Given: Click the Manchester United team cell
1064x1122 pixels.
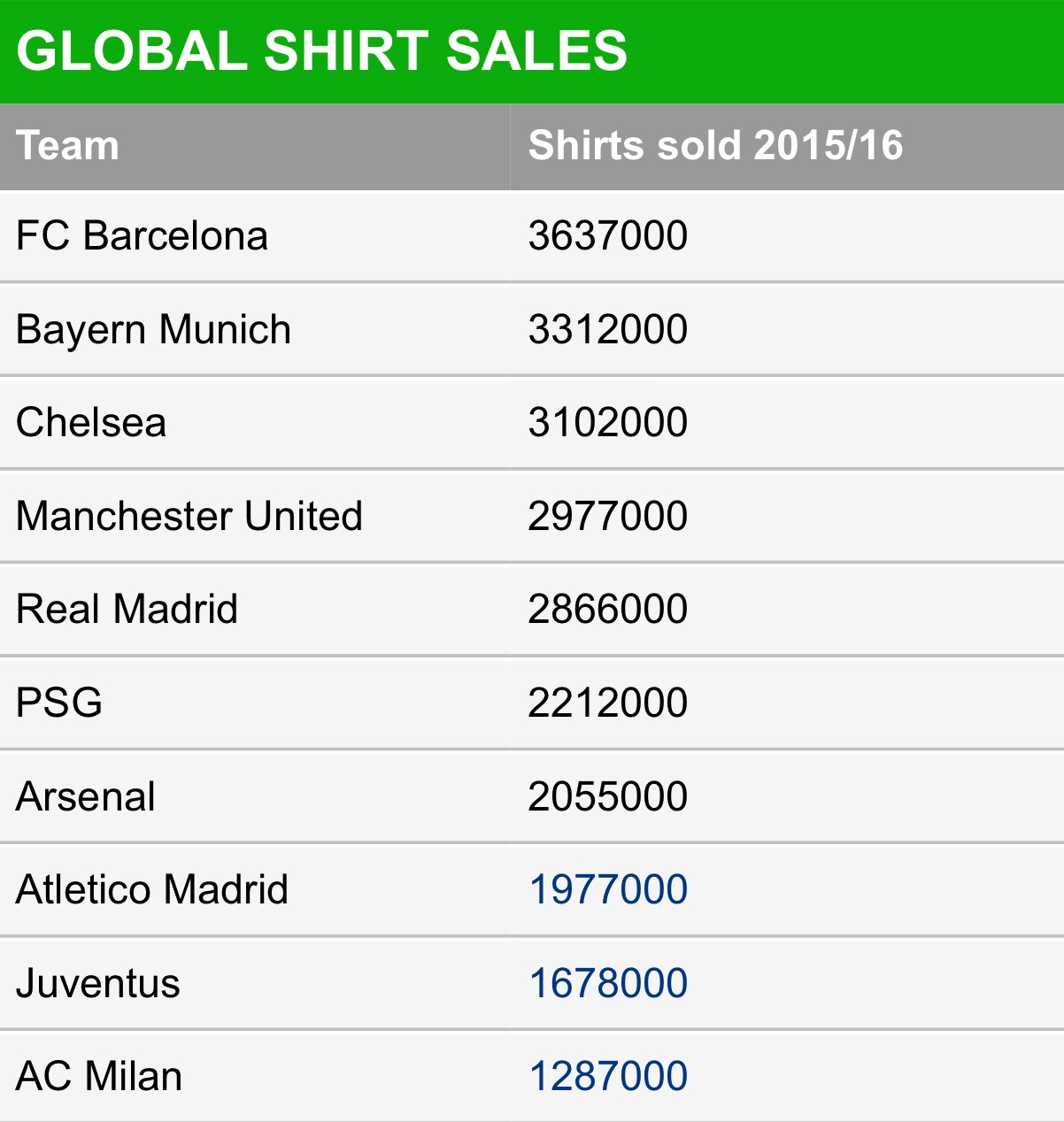Looking at the screenshot, I should 189,516.
